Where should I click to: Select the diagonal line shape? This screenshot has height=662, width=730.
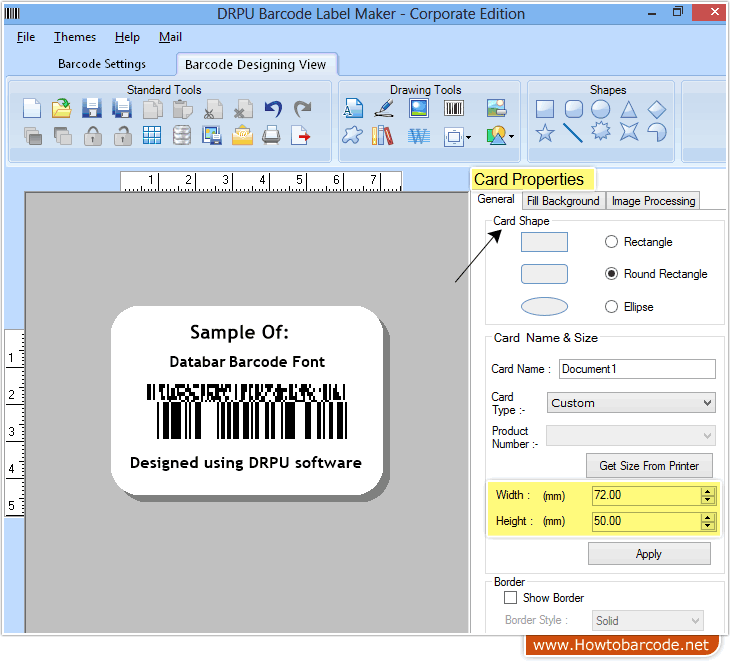[573, 133]
